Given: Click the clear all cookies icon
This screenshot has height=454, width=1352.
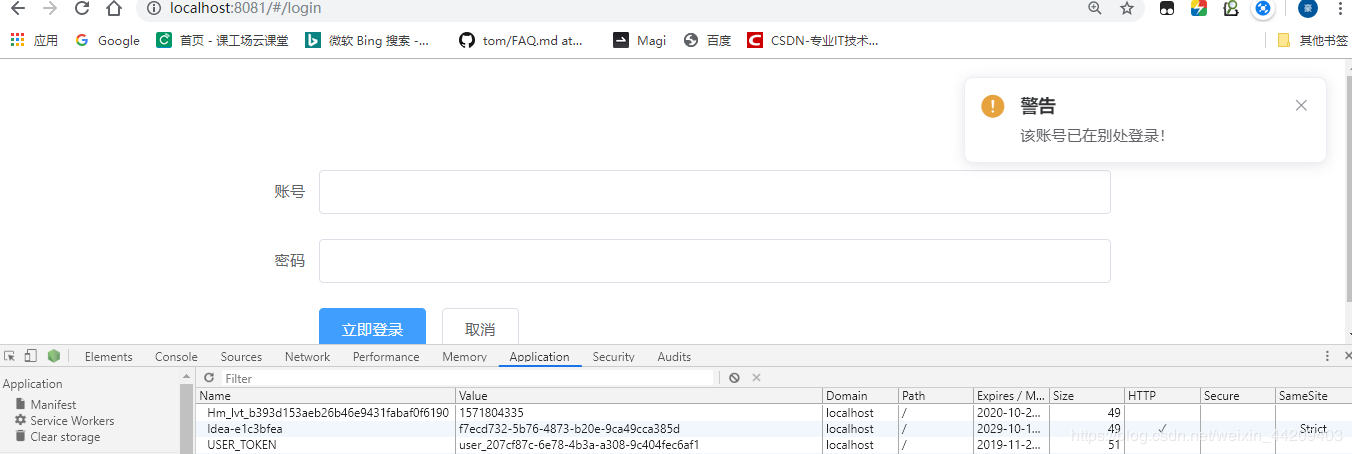Looking at the screenshot, I should 734,378.
